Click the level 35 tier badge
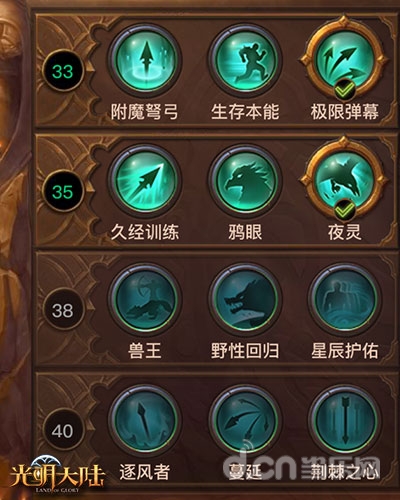Image resolution: width=400 pixels, height=500 pixels. [x=63, y=191]
